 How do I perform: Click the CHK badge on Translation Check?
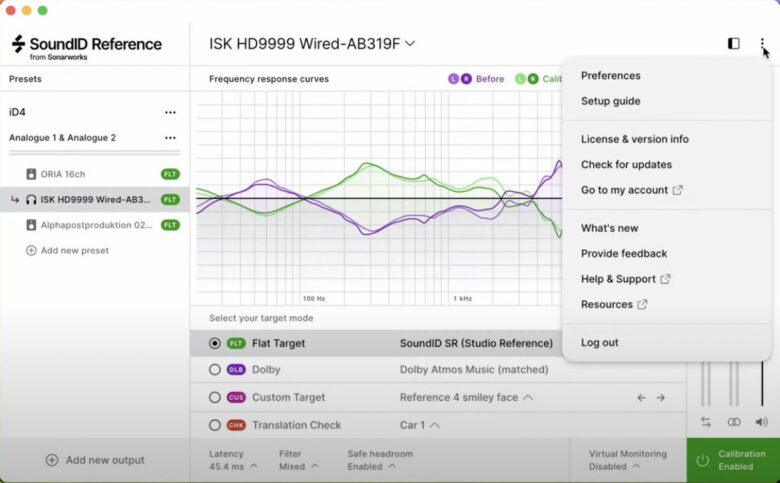pos(236,425)
